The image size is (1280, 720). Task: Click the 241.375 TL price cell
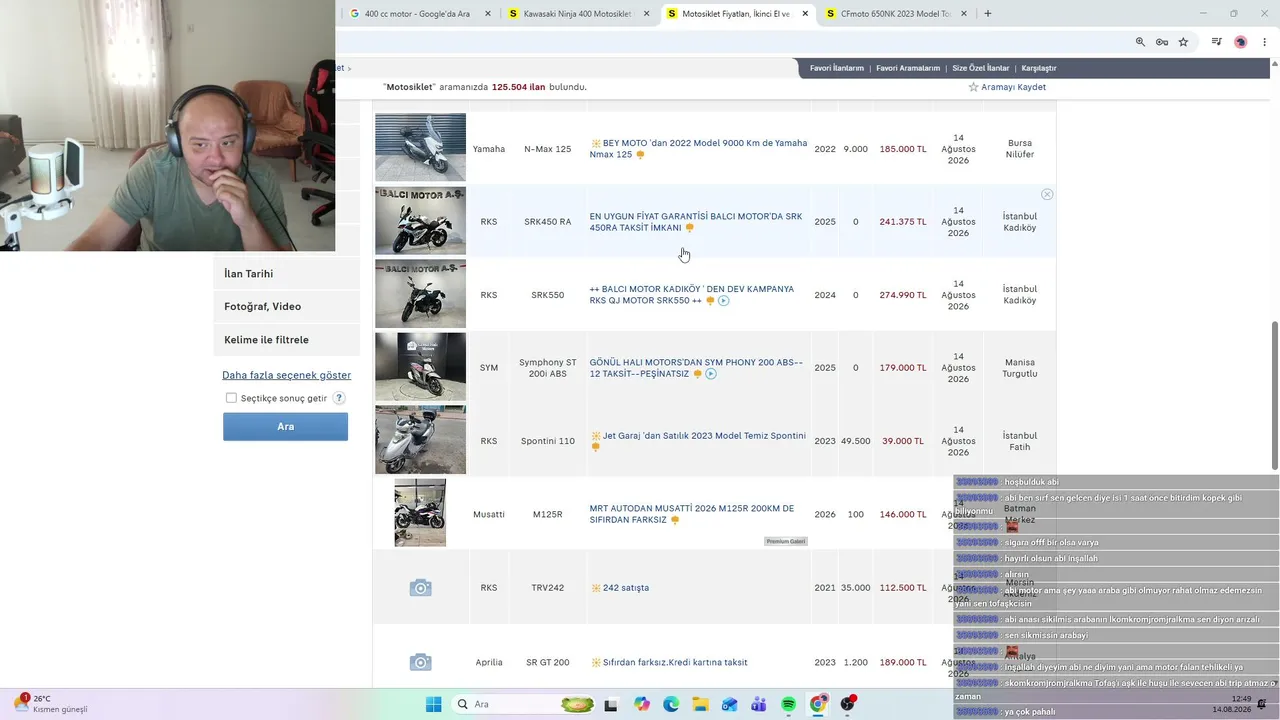(x=903, y=222)
